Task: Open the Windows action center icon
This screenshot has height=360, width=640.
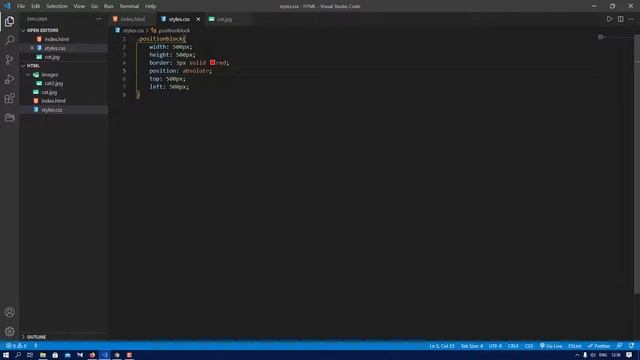Action: 629,355
